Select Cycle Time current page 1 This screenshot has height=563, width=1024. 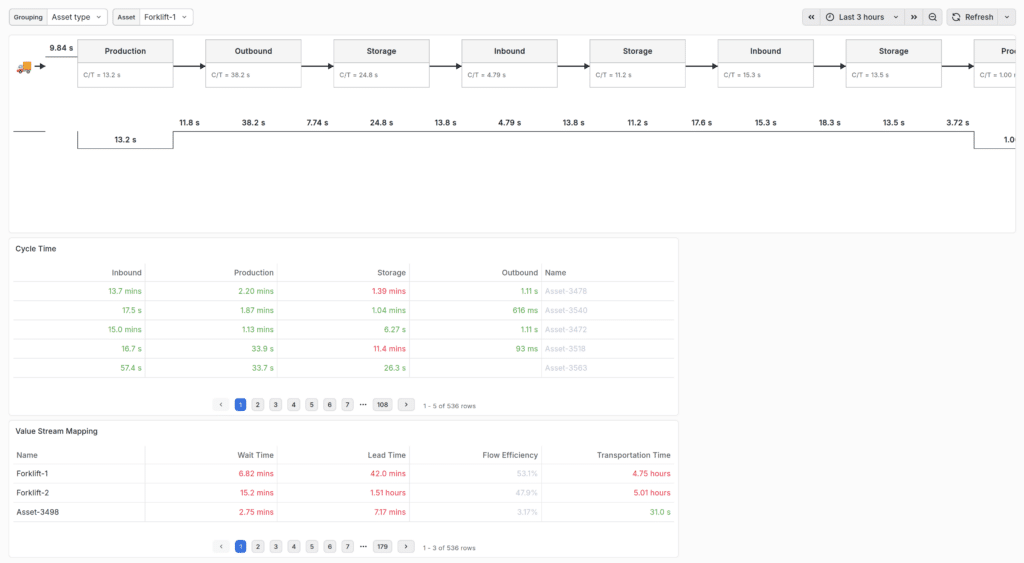pos(240,405)
